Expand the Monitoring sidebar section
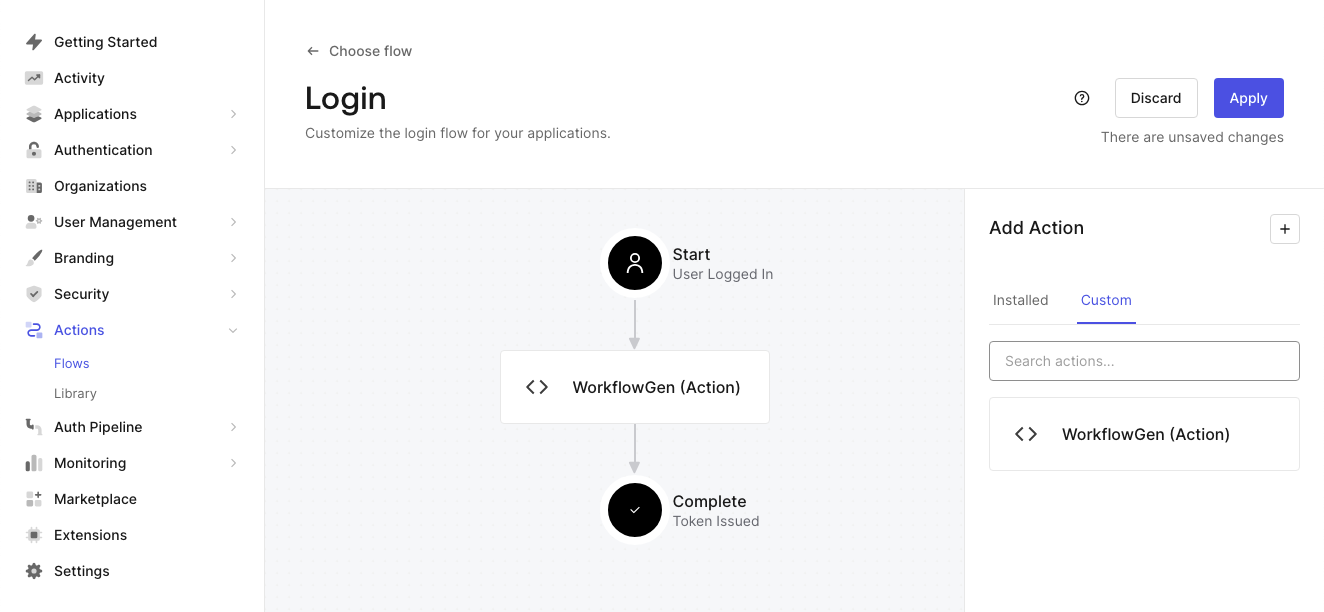The image size is (1324, 612). click(233, 463)
